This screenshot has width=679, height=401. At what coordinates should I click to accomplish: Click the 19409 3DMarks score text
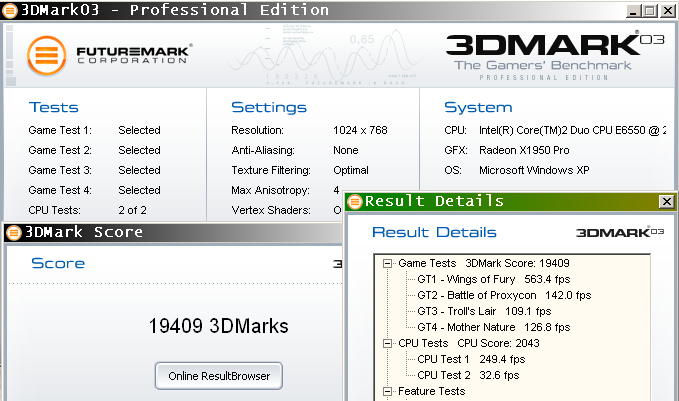[218, 326]
